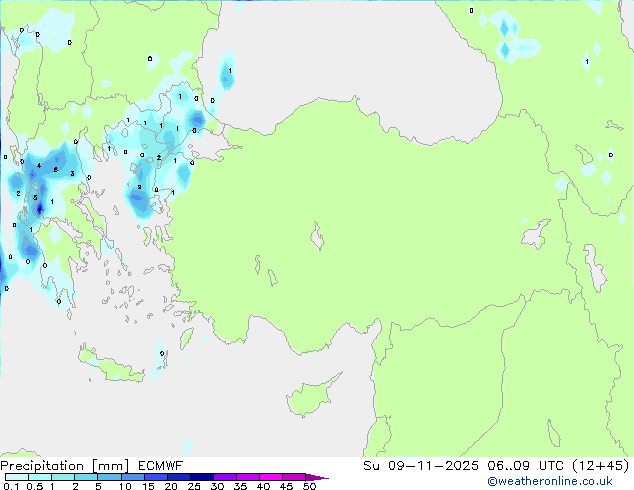This screenshot has width=634, height=490.
Task: Choose the 25–30 mm navy swatch
Action: click(202, 477)
